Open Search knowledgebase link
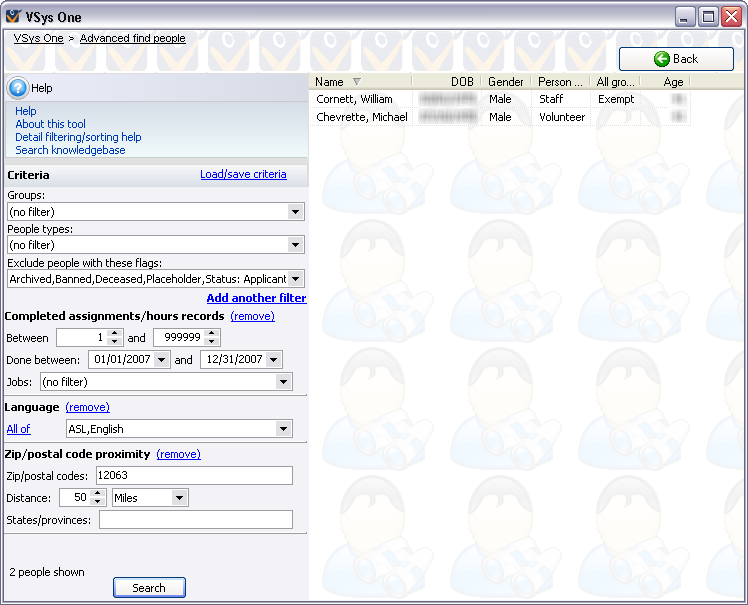The height and width of the screenshot is (605, 748). 70,150
